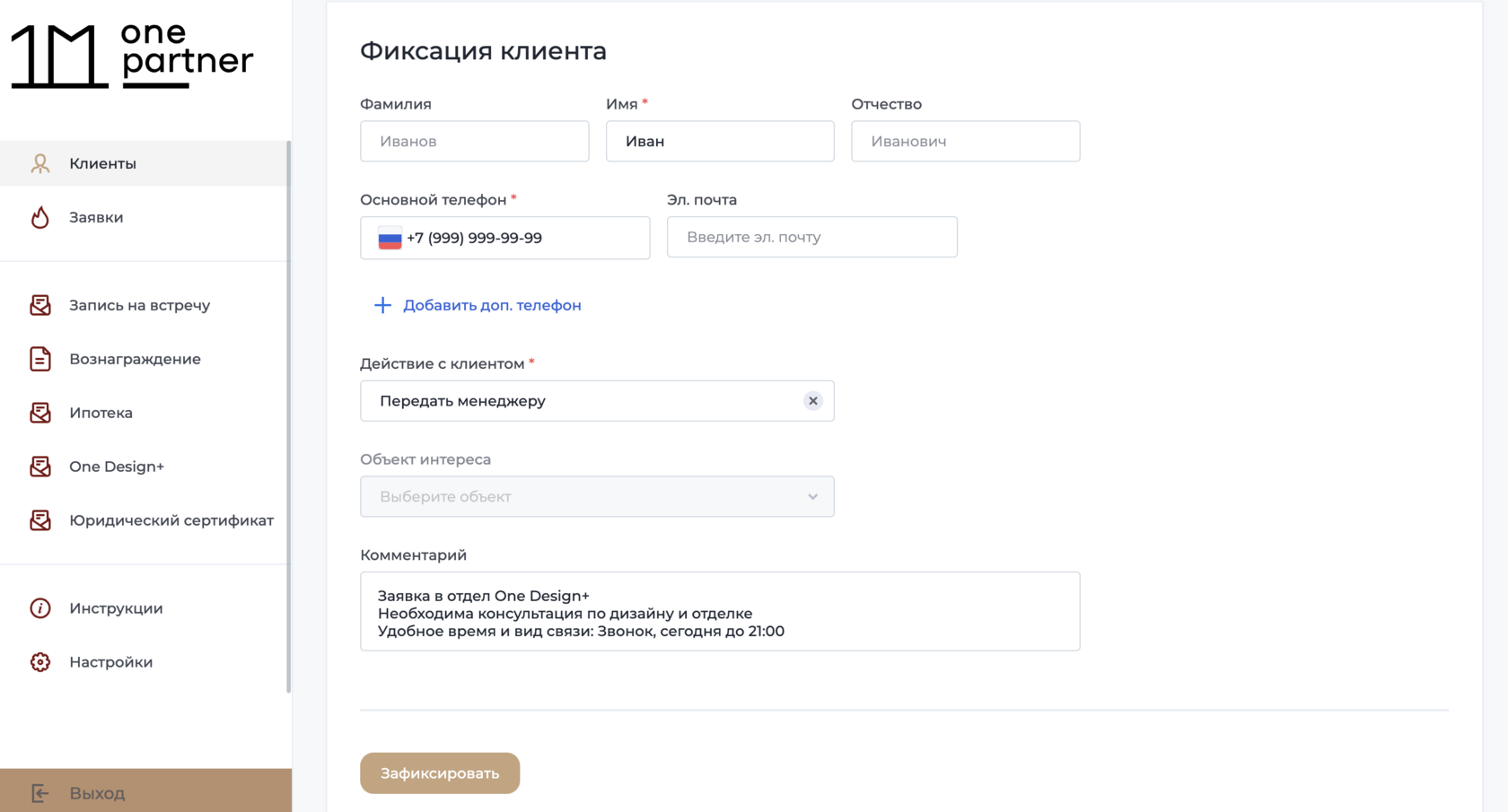Clear the Передать менеджеру selection
Viewport: 1508px width, 812px height.
click(812, 401)
